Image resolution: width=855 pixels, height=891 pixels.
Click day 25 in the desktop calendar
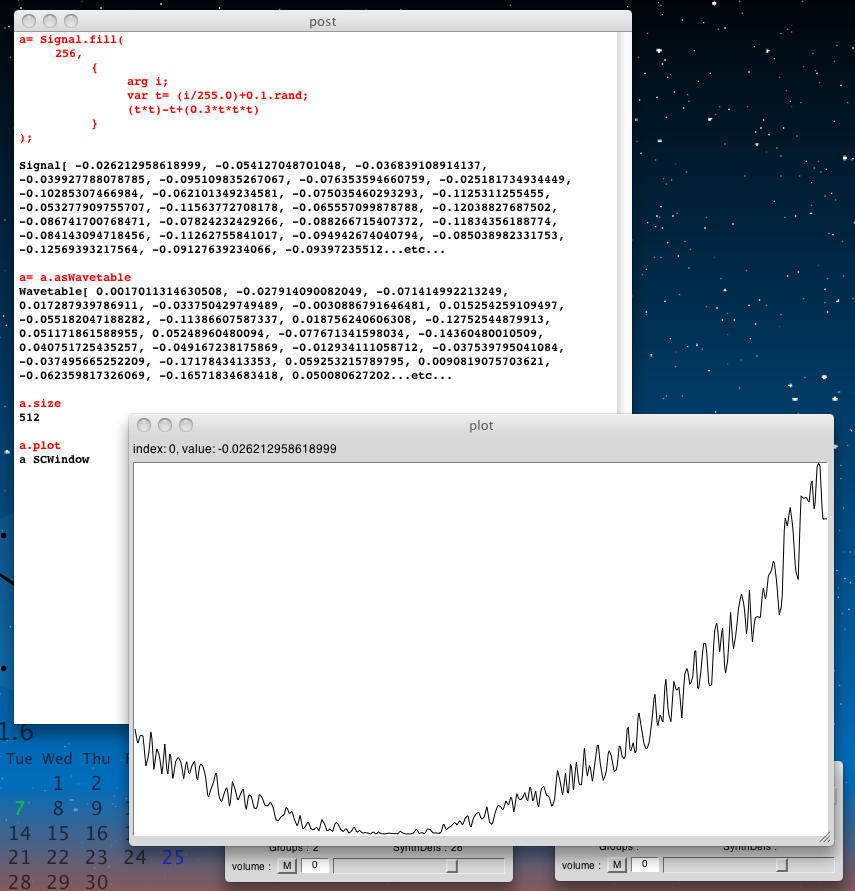(173, 857)
